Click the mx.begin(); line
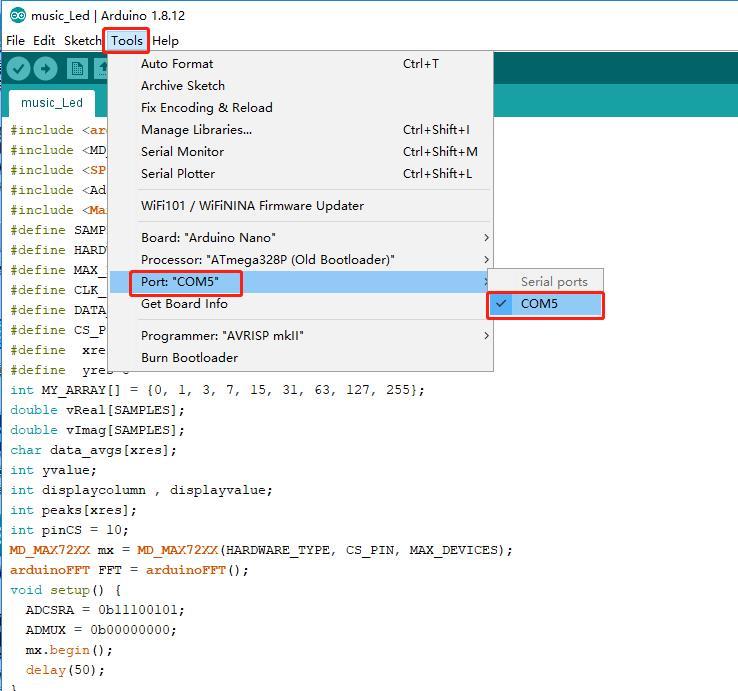This screenshot has height=691, width=738. click(69, 651)
